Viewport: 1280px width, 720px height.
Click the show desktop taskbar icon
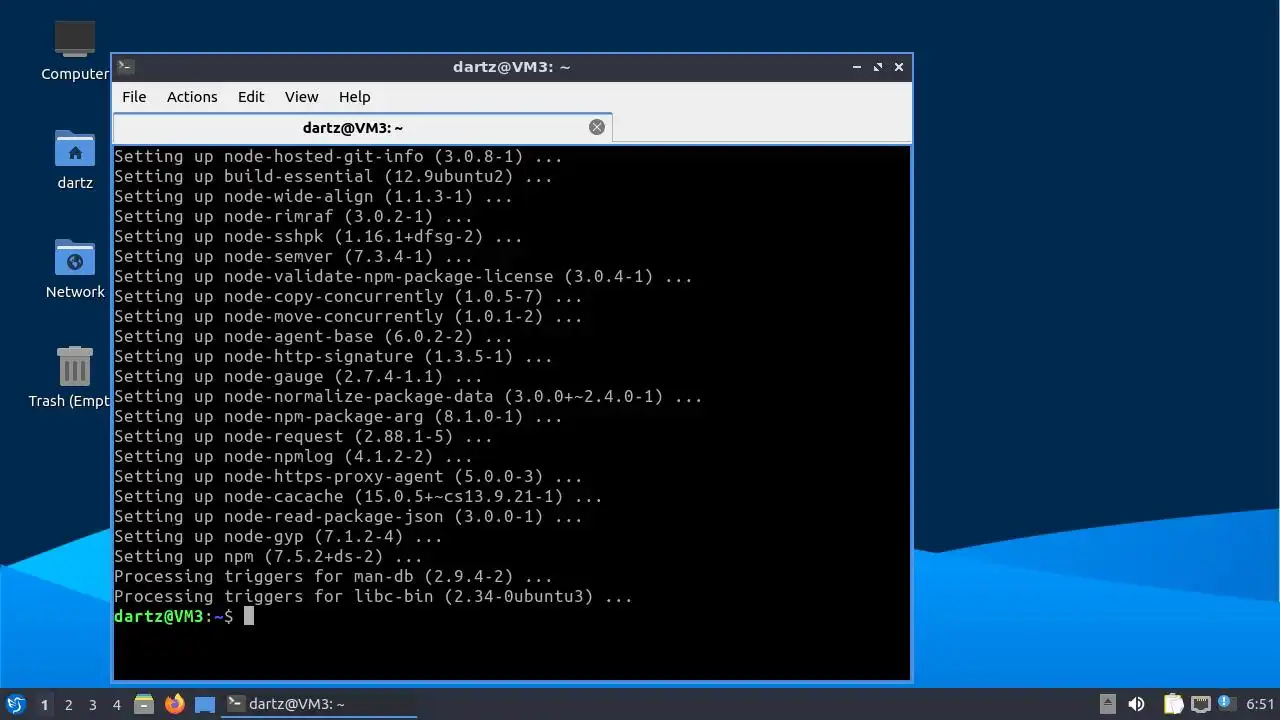click(x=205, y=704)
